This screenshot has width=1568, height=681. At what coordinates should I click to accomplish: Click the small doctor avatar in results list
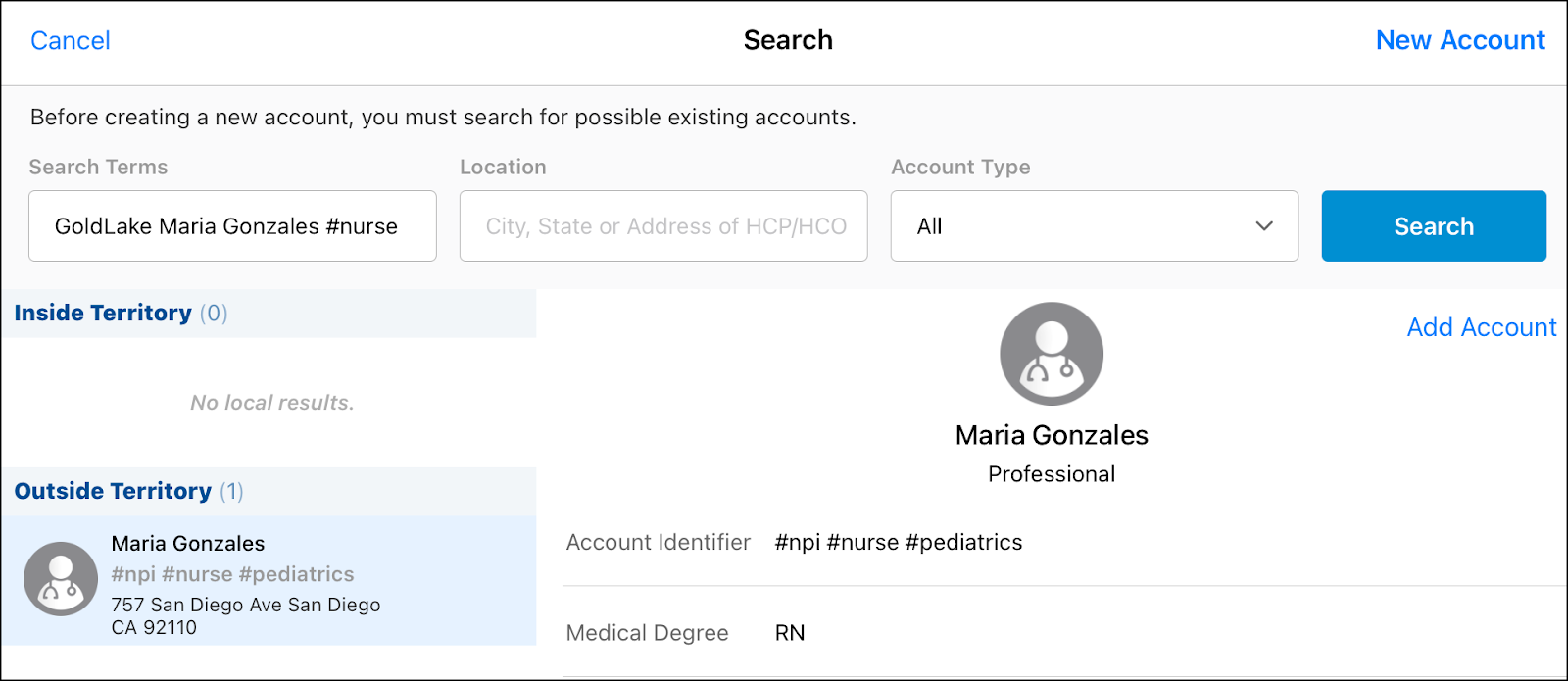pyautogui.click(x=61, y=579)
